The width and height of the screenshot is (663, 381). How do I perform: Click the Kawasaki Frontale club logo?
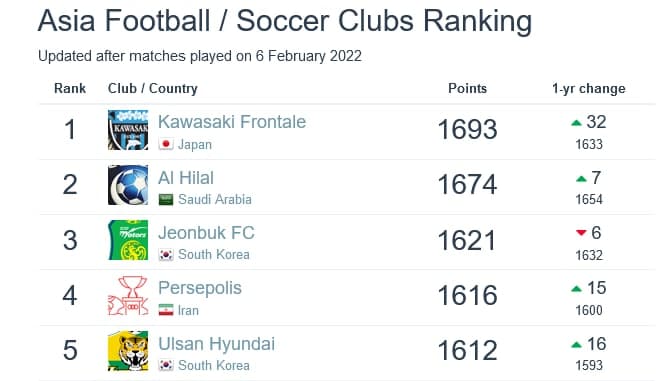(x=128, y=130)
